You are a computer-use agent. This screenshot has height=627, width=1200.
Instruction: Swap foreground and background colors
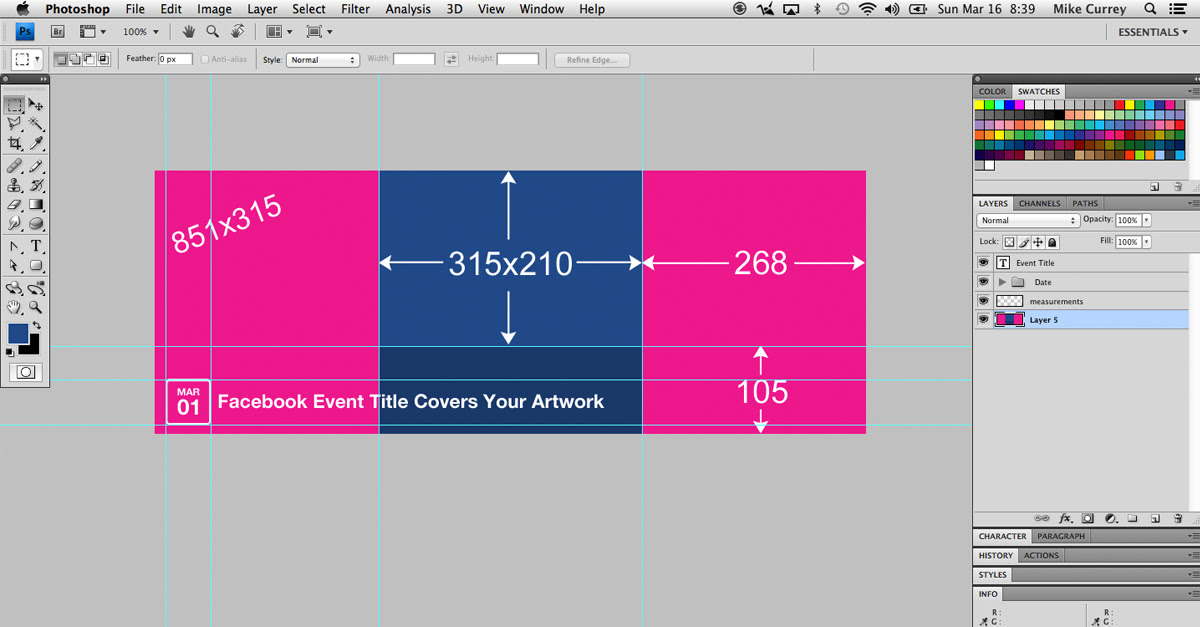click(37, 326)
